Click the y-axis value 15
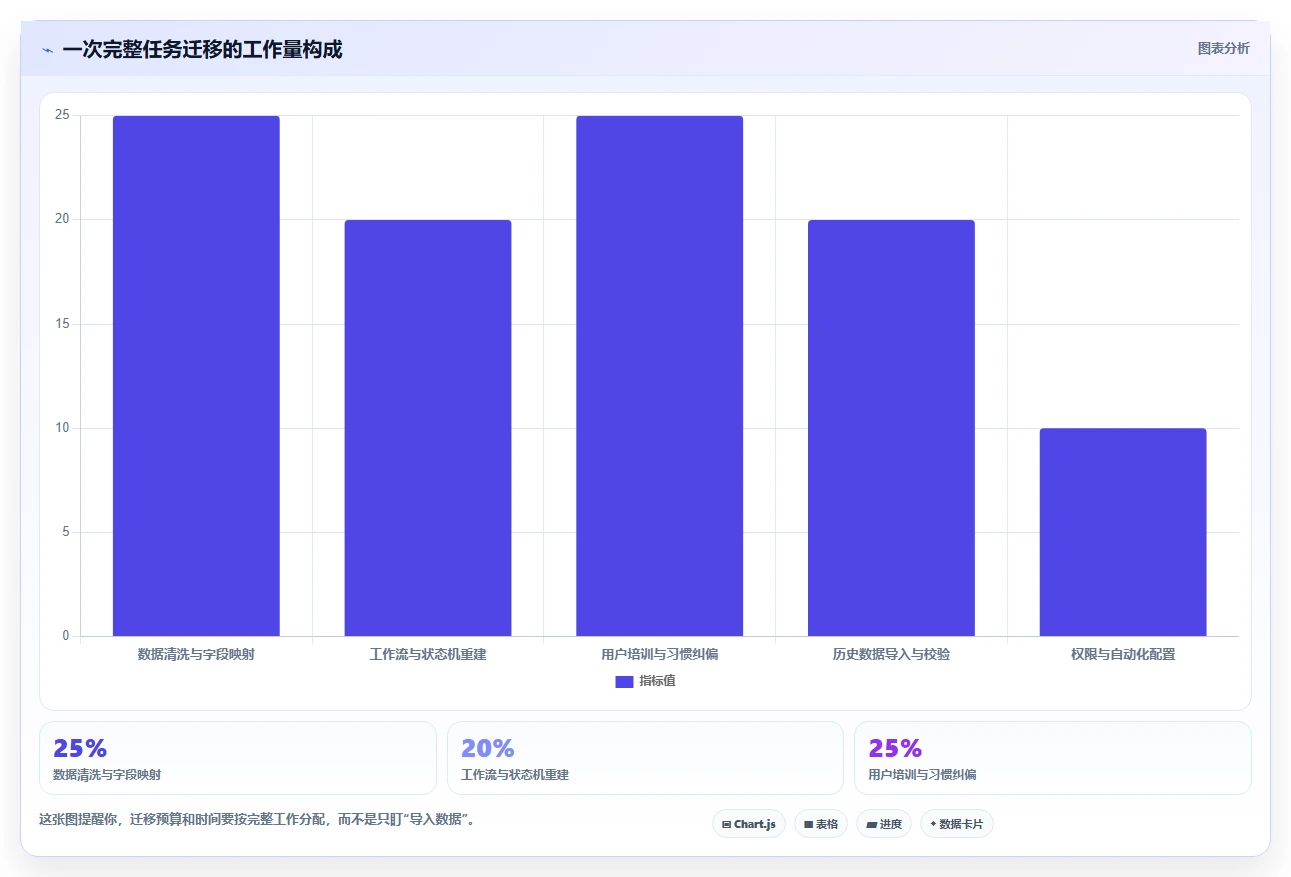 [62, 324]
